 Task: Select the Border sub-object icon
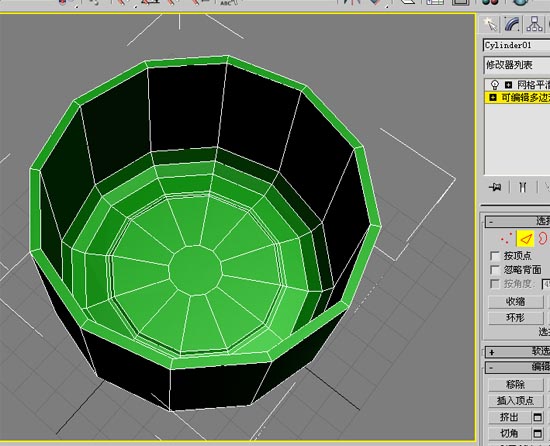543,239
